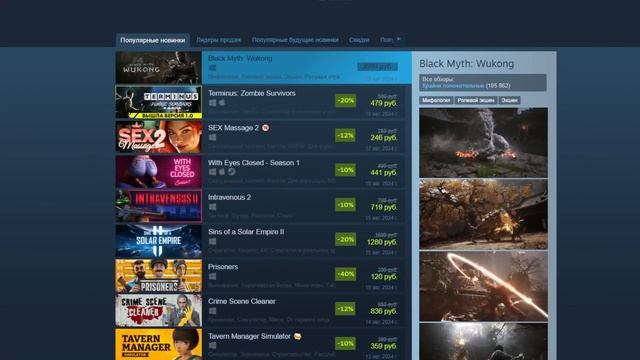Click the Windows icon under With Eyes Closed

coord(212,172)
